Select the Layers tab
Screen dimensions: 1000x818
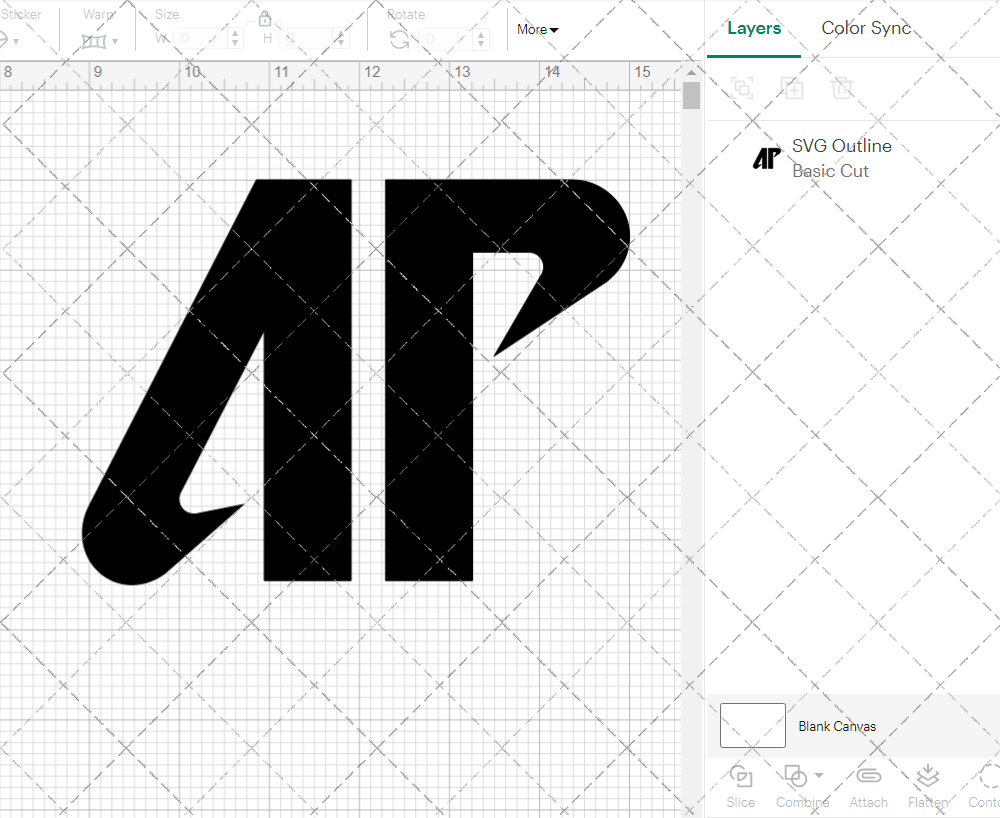tap(754, 28)
